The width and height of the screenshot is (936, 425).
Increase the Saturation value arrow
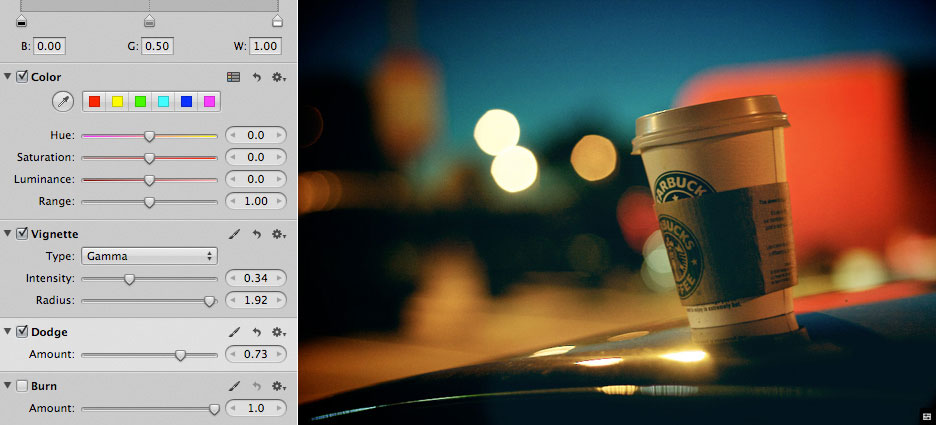[x=279, y=158]
